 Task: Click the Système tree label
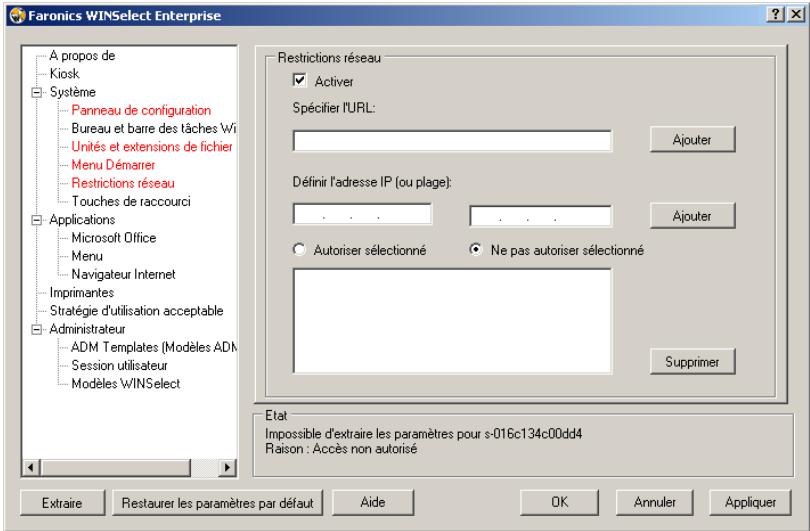point(72,92)
